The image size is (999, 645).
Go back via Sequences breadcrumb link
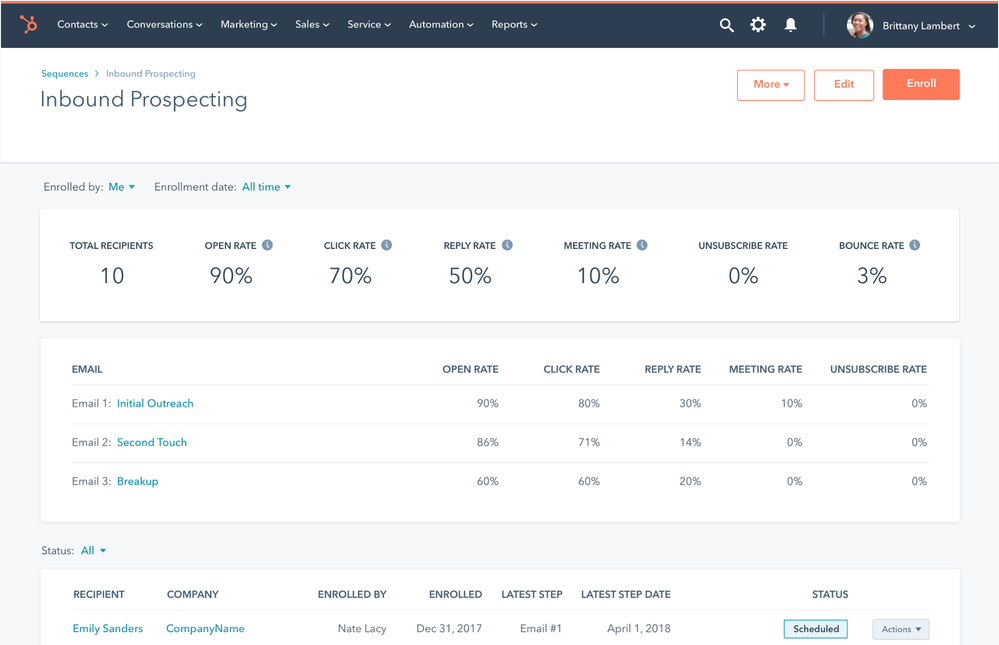click(64, 74)
